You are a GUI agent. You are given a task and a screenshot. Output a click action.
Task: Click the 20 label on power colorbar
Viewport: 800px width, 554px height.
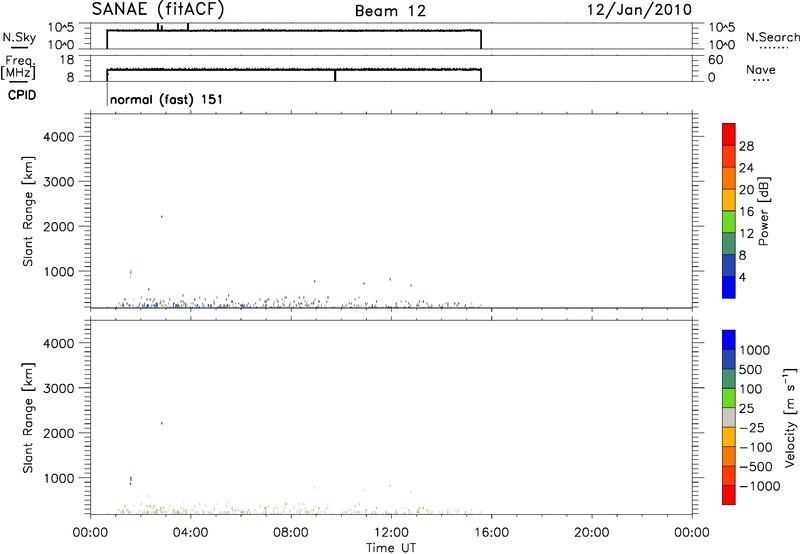746,190
